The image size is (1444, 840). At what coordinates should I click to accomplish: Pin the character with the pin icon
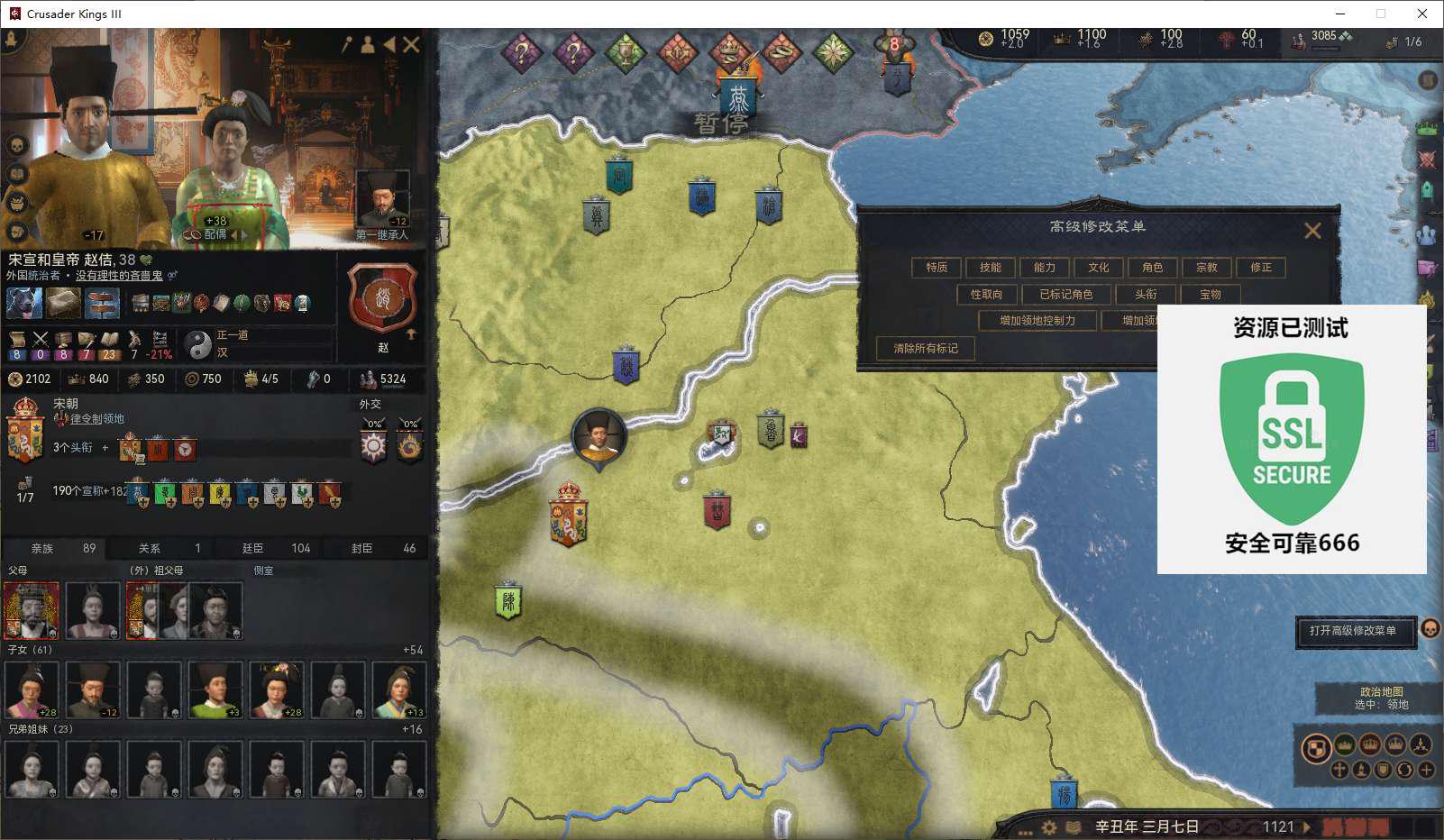347,44
